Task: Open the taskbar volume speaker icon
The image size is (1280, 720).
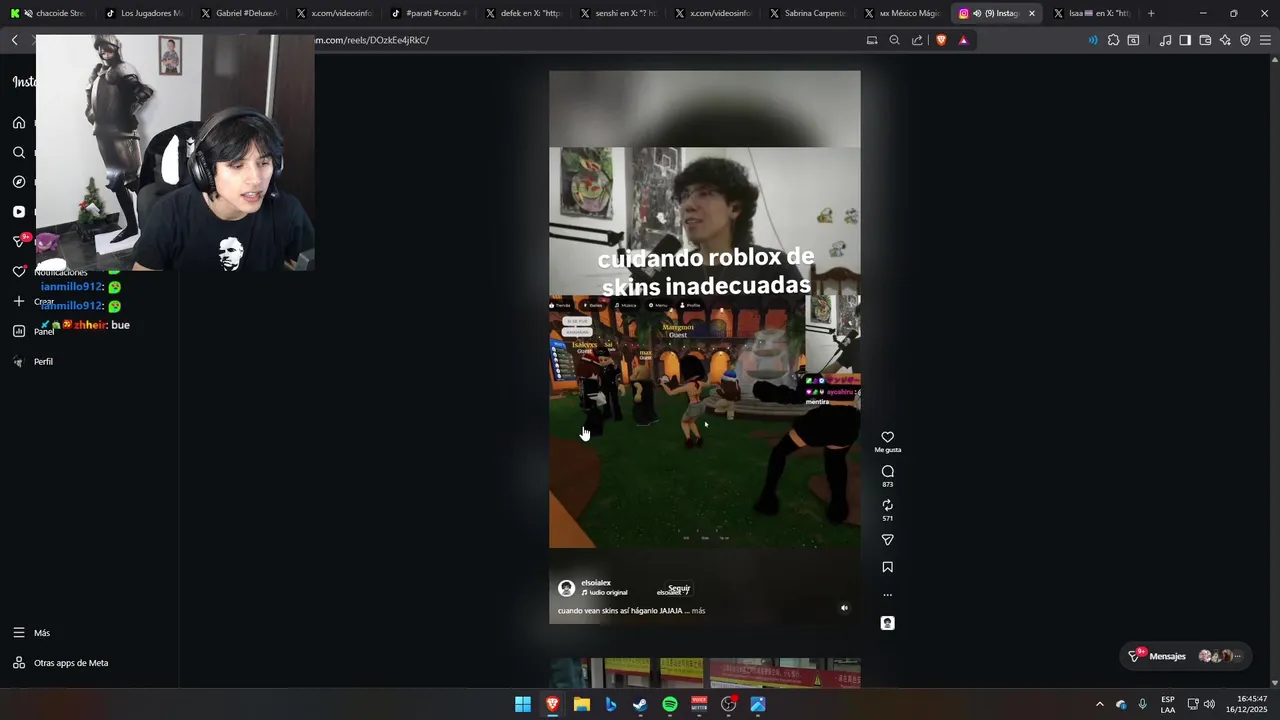Action: pyautogui.click(x=1209, y=704)
